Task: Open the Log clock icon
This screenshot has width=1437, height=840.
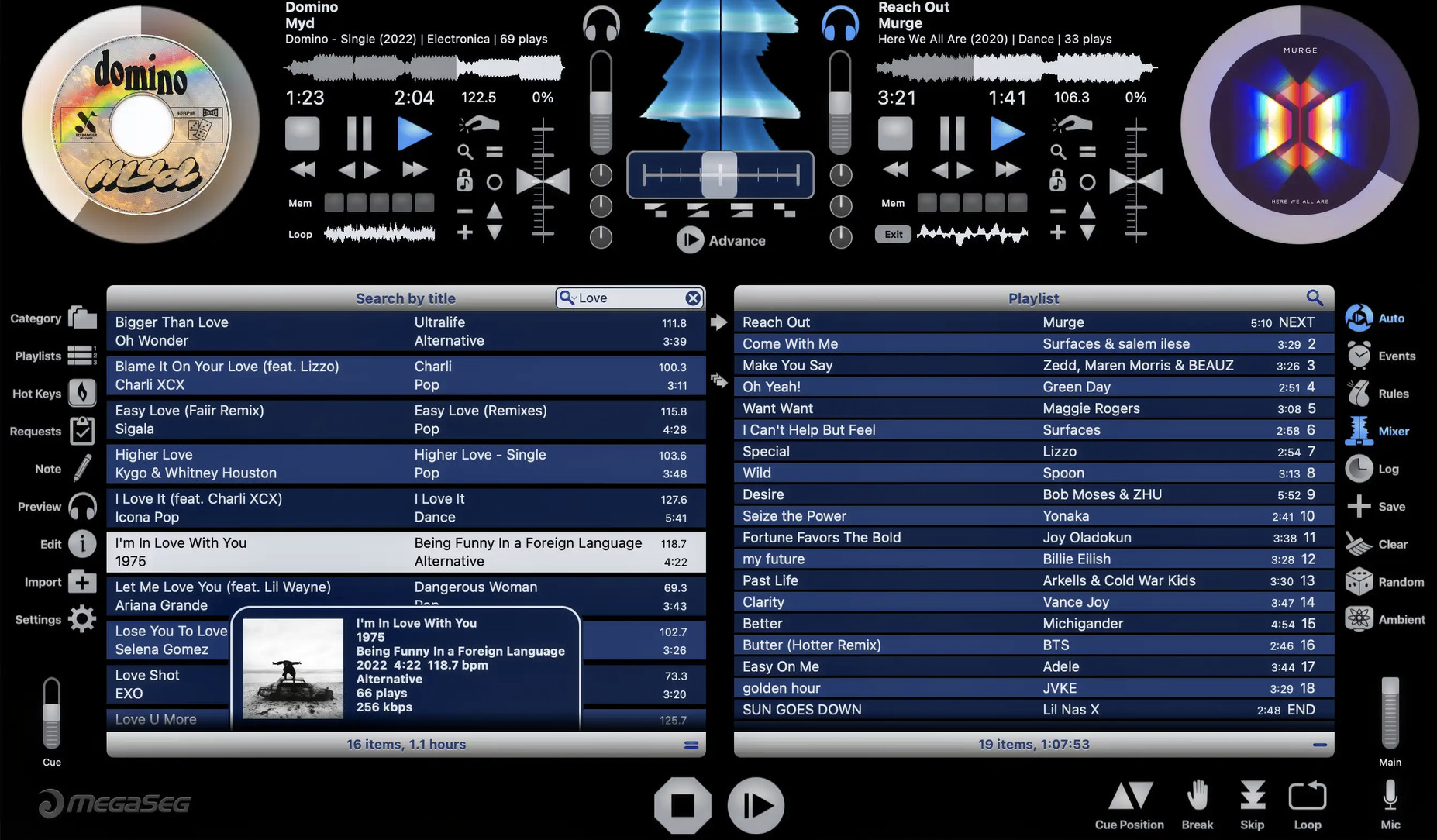Action: [1359, 468]
